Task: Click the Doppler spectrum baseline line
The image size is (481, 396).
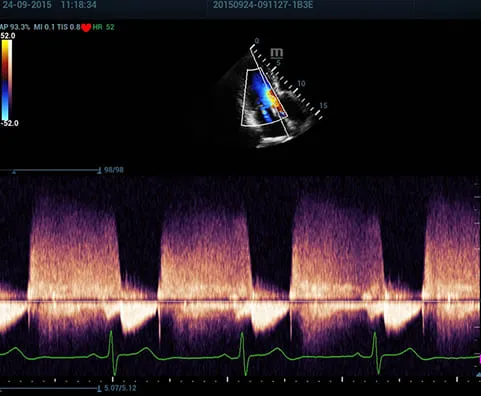Action: click(x=240, y=301)
